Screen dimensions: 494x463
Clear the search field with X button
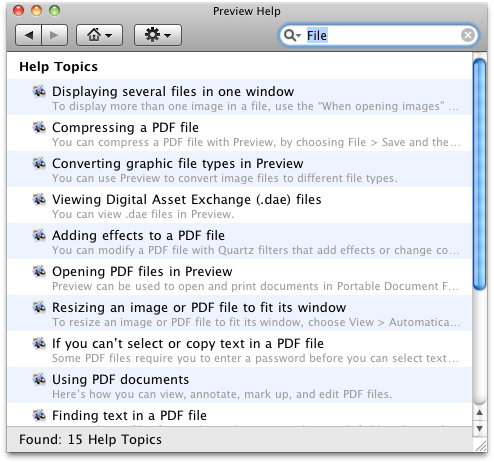tap(468, 35)
